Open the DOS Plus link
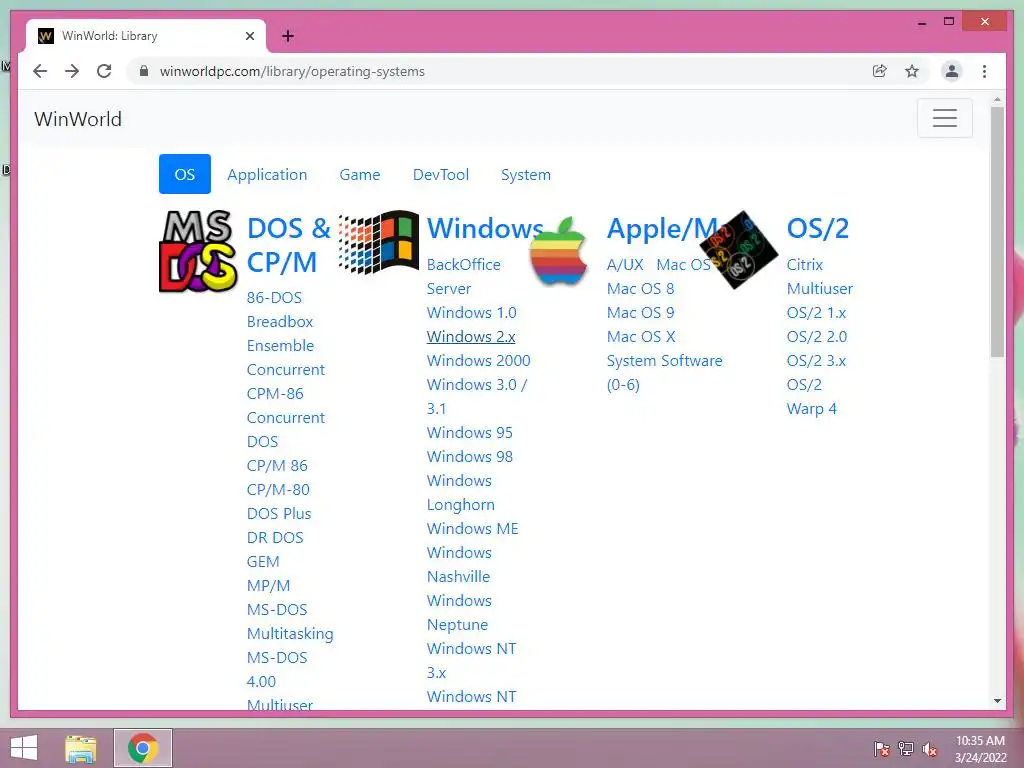Image resolution: width=1024 pixels, height=768 pixels. point(279,514)
